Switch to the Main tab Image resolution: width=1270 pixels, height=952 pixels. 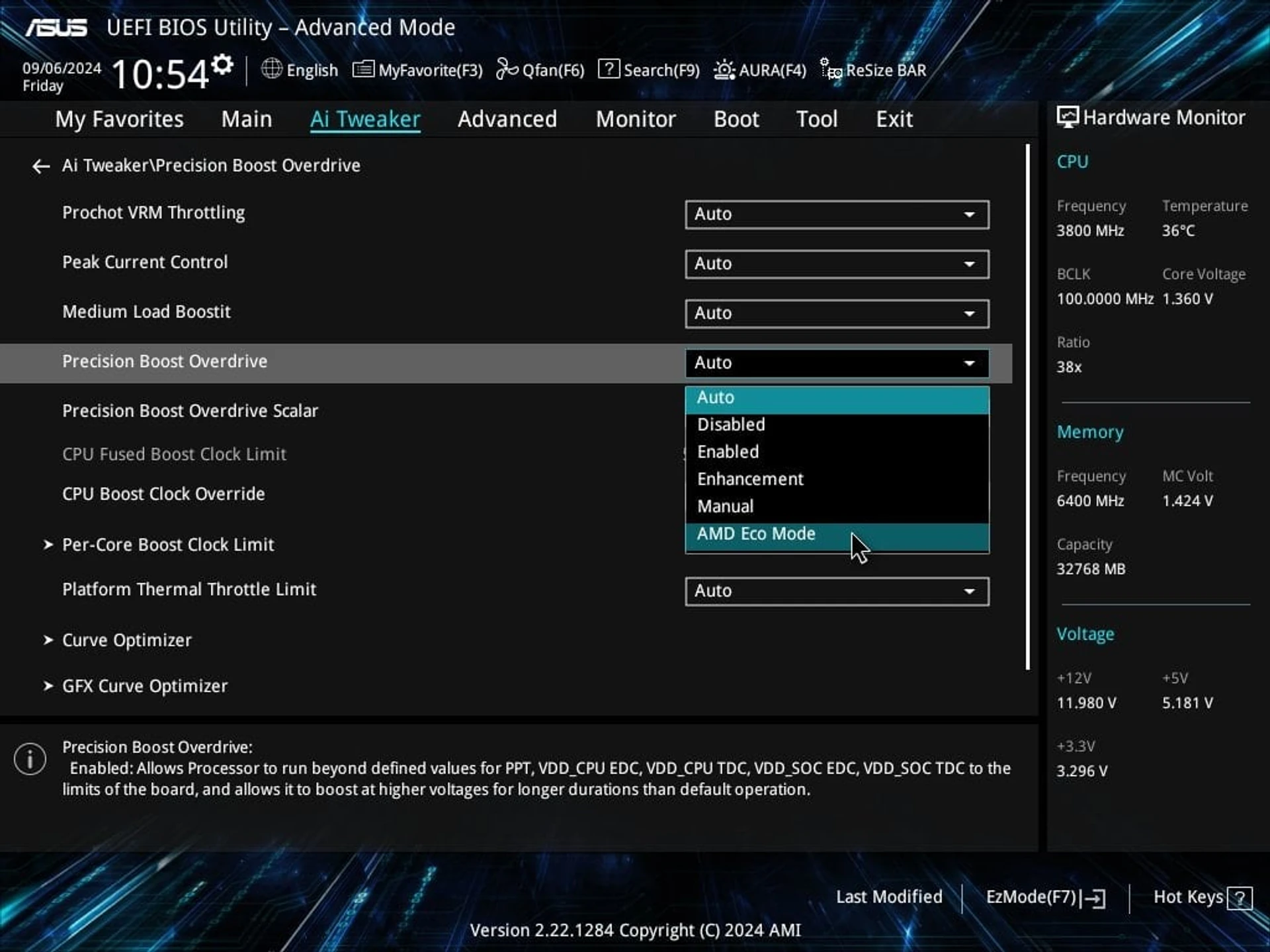(247, 119)
